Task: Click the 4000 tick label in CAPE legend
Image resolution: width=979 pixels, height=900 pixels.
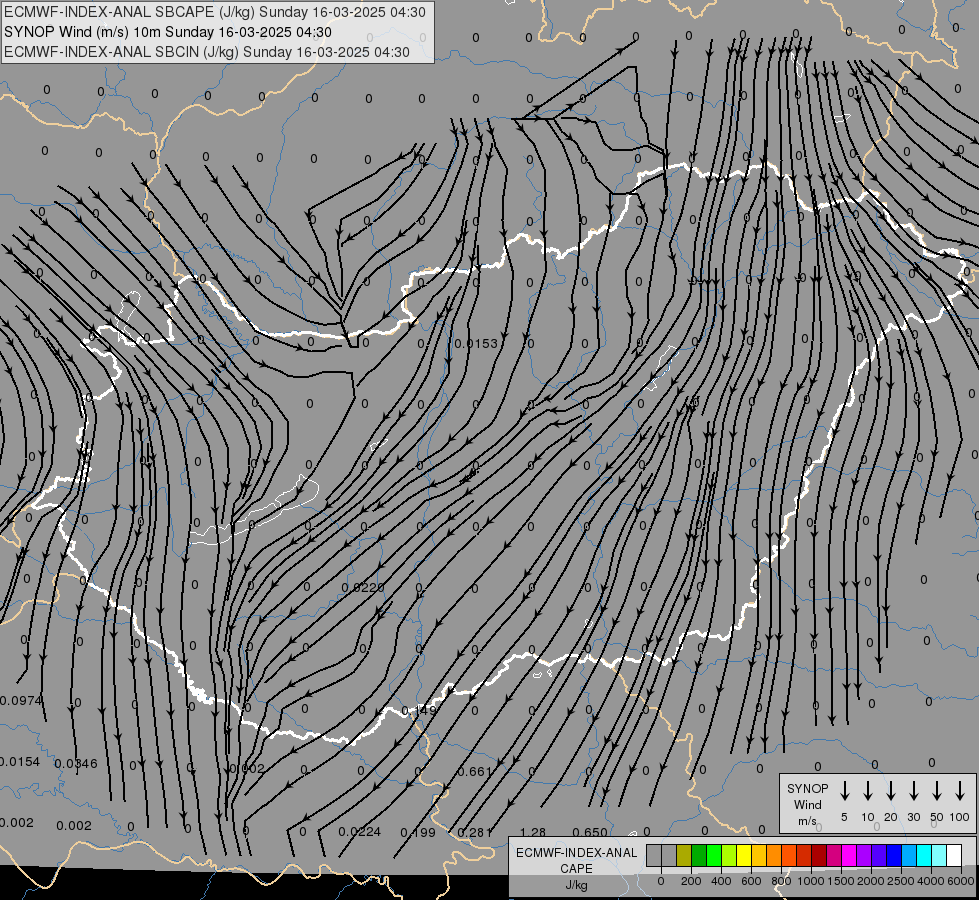Action: click(x=931, y=881)
